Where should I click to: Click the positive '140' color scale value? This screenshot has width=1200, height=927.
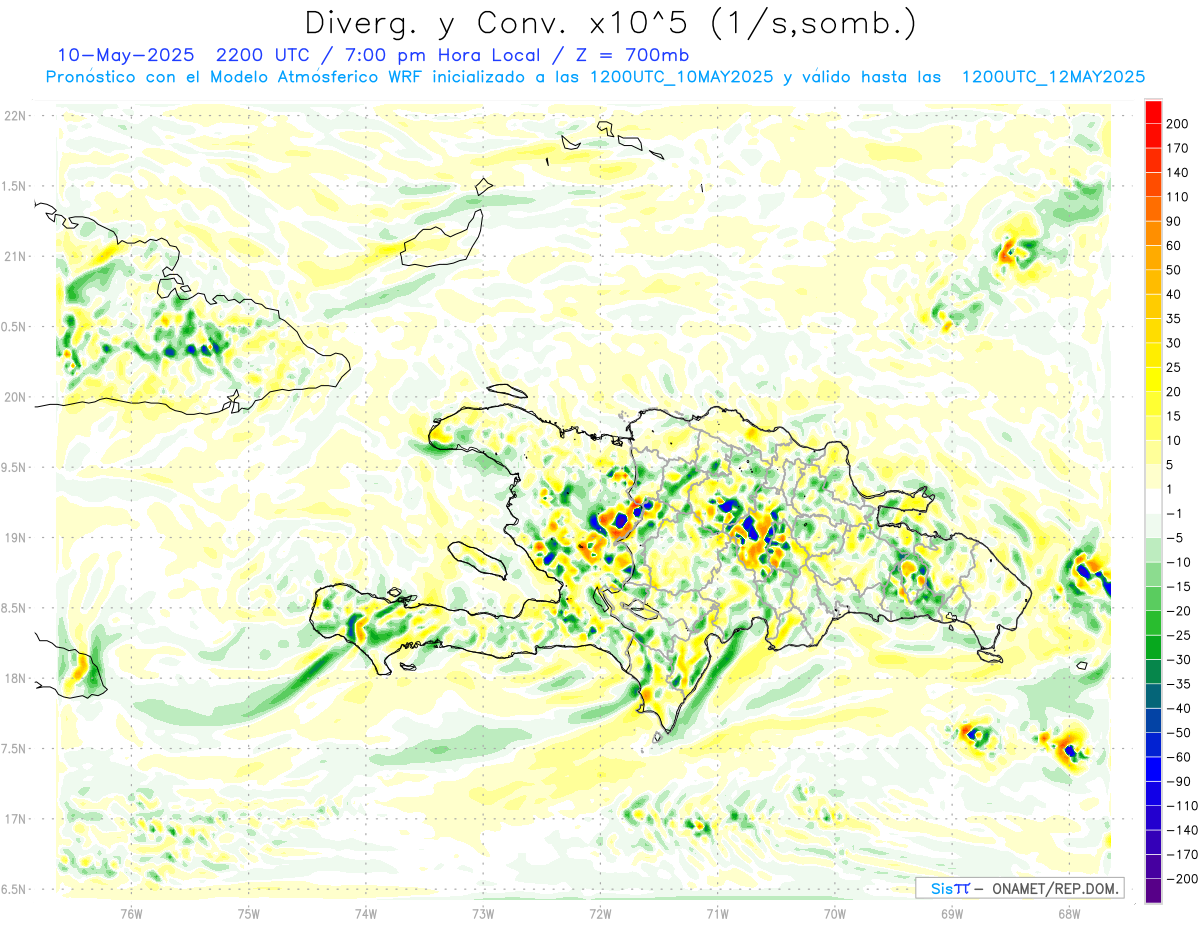1179,172
